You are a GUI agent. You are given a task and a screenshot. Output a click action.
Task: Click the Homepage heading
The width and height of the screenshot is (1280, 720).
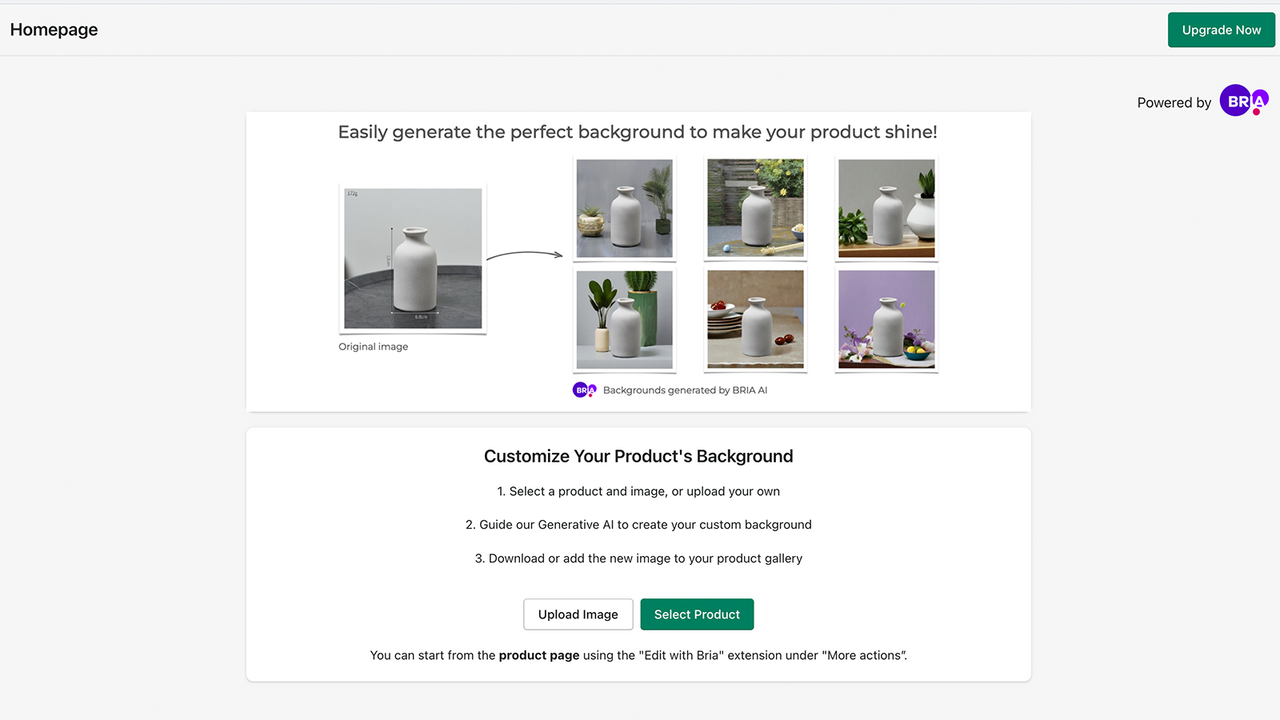pos(54,29)
